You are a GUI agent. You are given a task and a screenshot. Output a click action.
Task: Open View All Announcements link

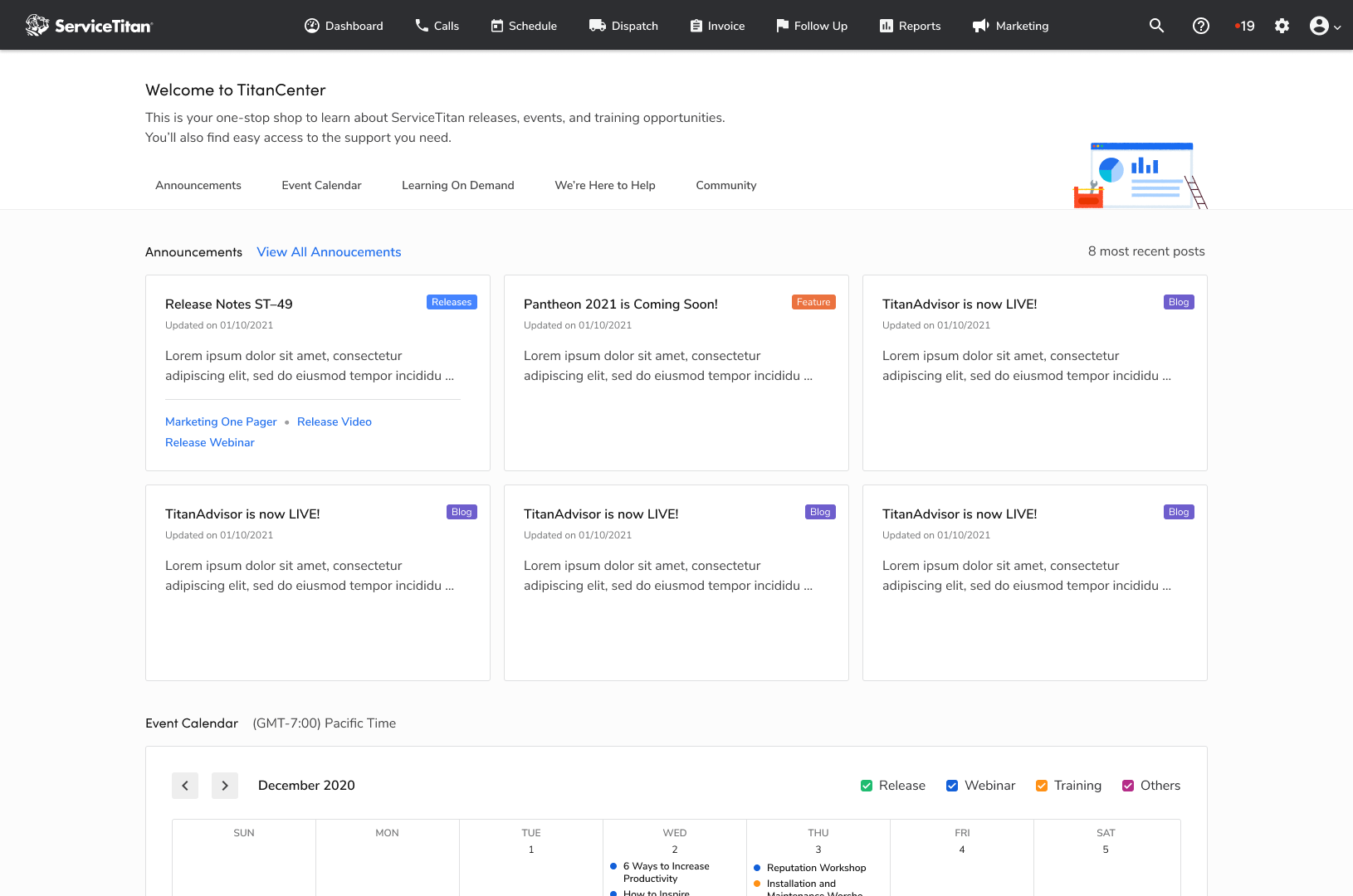coord(329,252)
